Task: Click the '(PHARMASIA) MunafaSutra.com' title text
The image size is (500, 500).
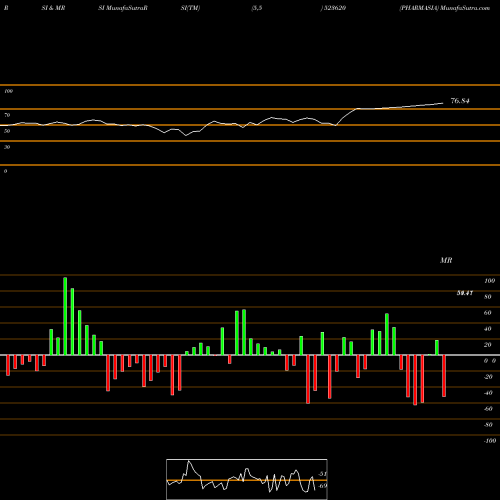Action: [x=445, y=8]
